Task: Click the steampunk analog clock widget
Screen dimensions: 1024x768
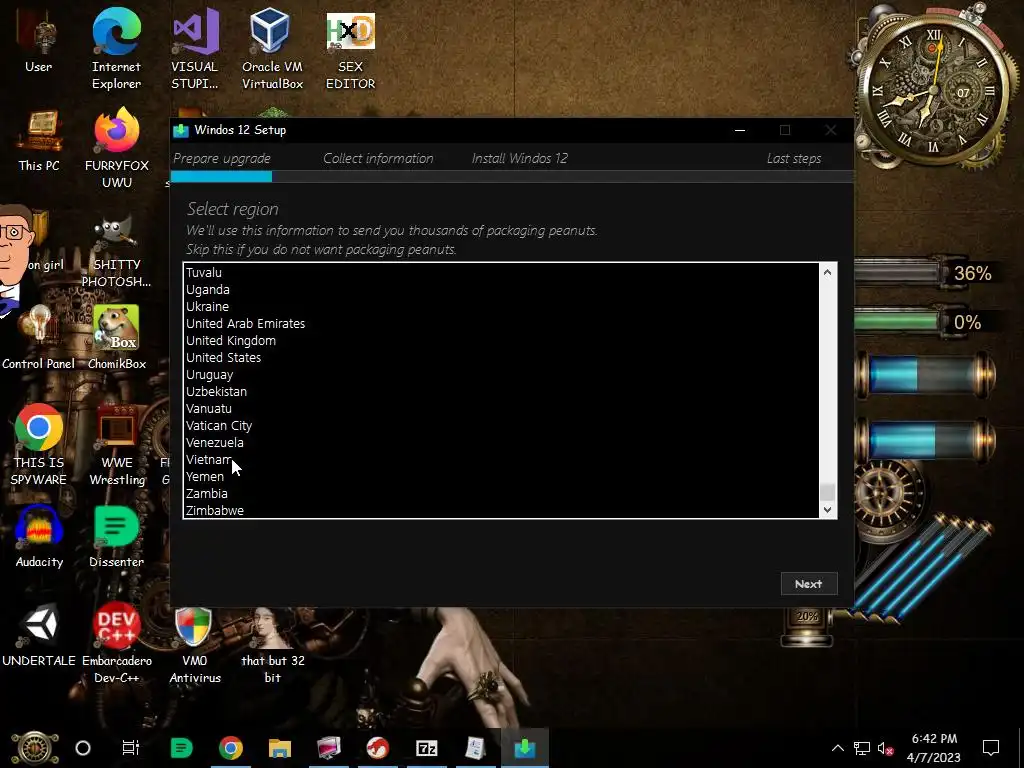Action: click(x=933, y=88)
